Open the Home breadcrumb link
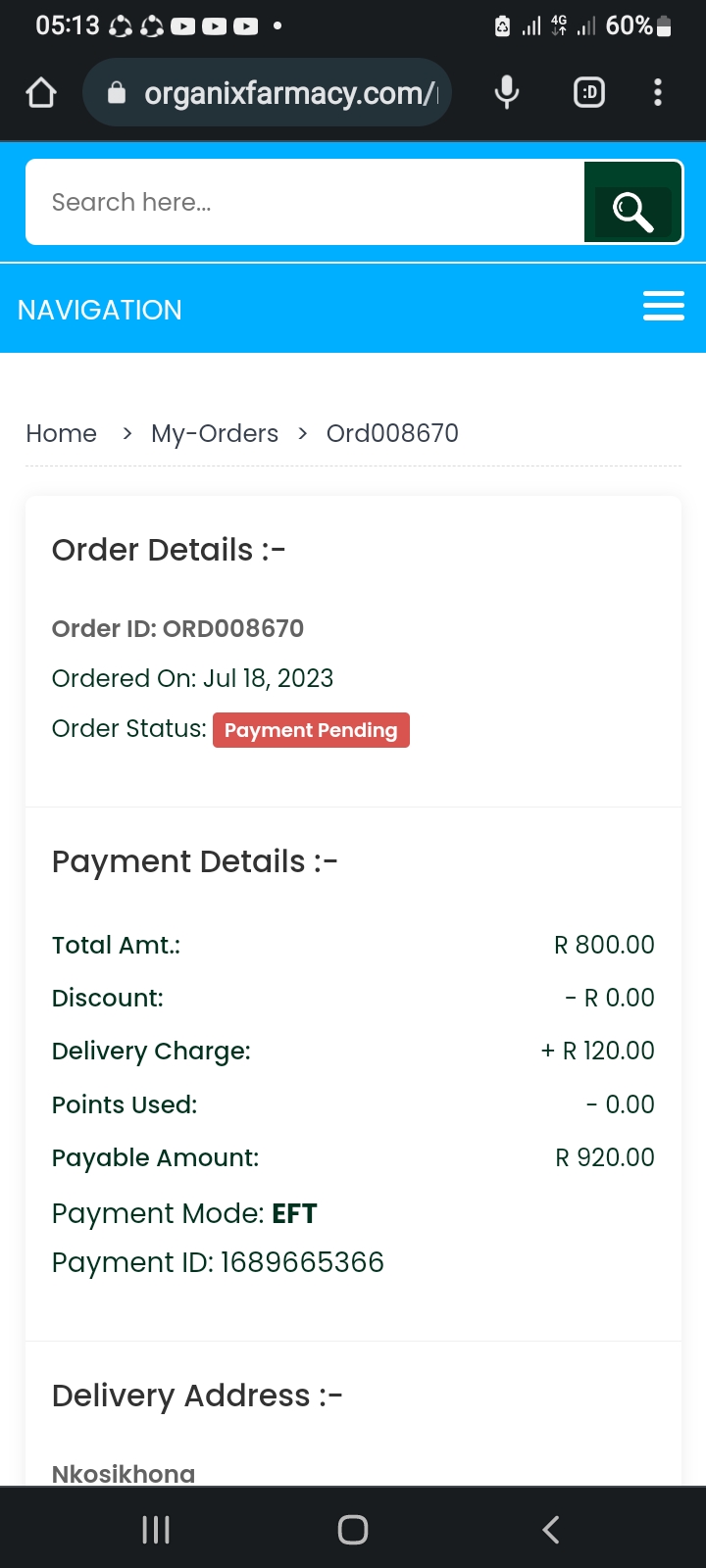The width and height of the screenshot is (706, 1568). [62, 433]
